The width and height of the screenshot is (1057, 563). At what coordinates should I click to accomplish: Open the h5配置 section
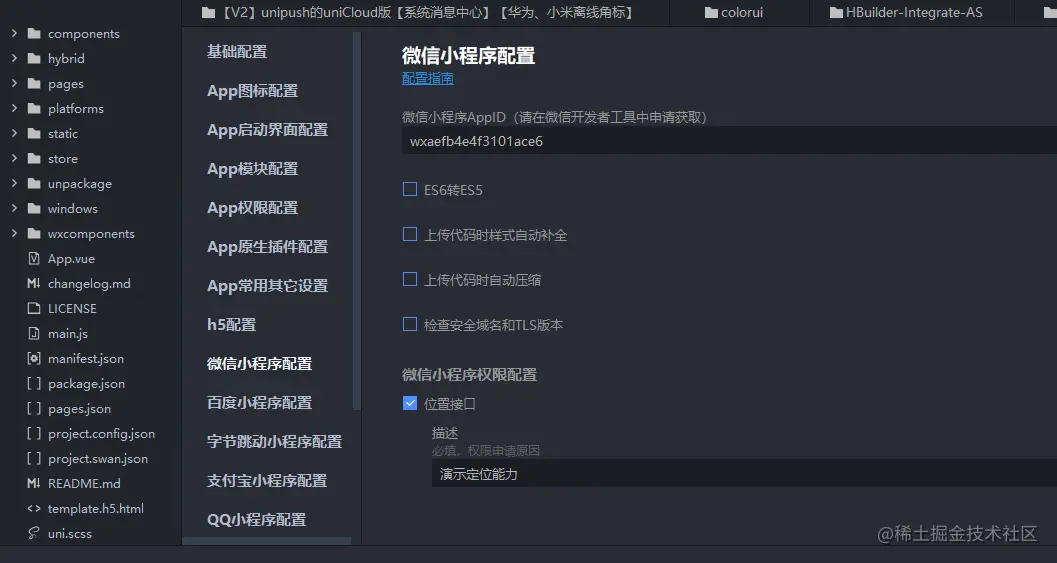[x=231, y=324]
